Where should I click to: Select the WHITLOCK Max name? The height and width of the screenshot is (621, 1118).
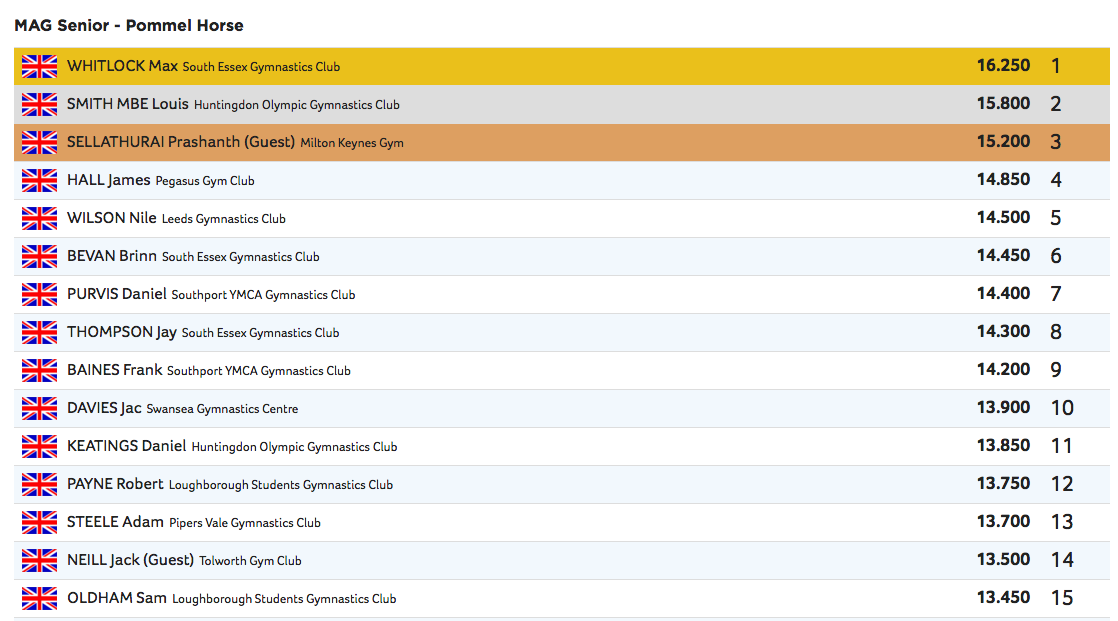(x=122, y=67)
